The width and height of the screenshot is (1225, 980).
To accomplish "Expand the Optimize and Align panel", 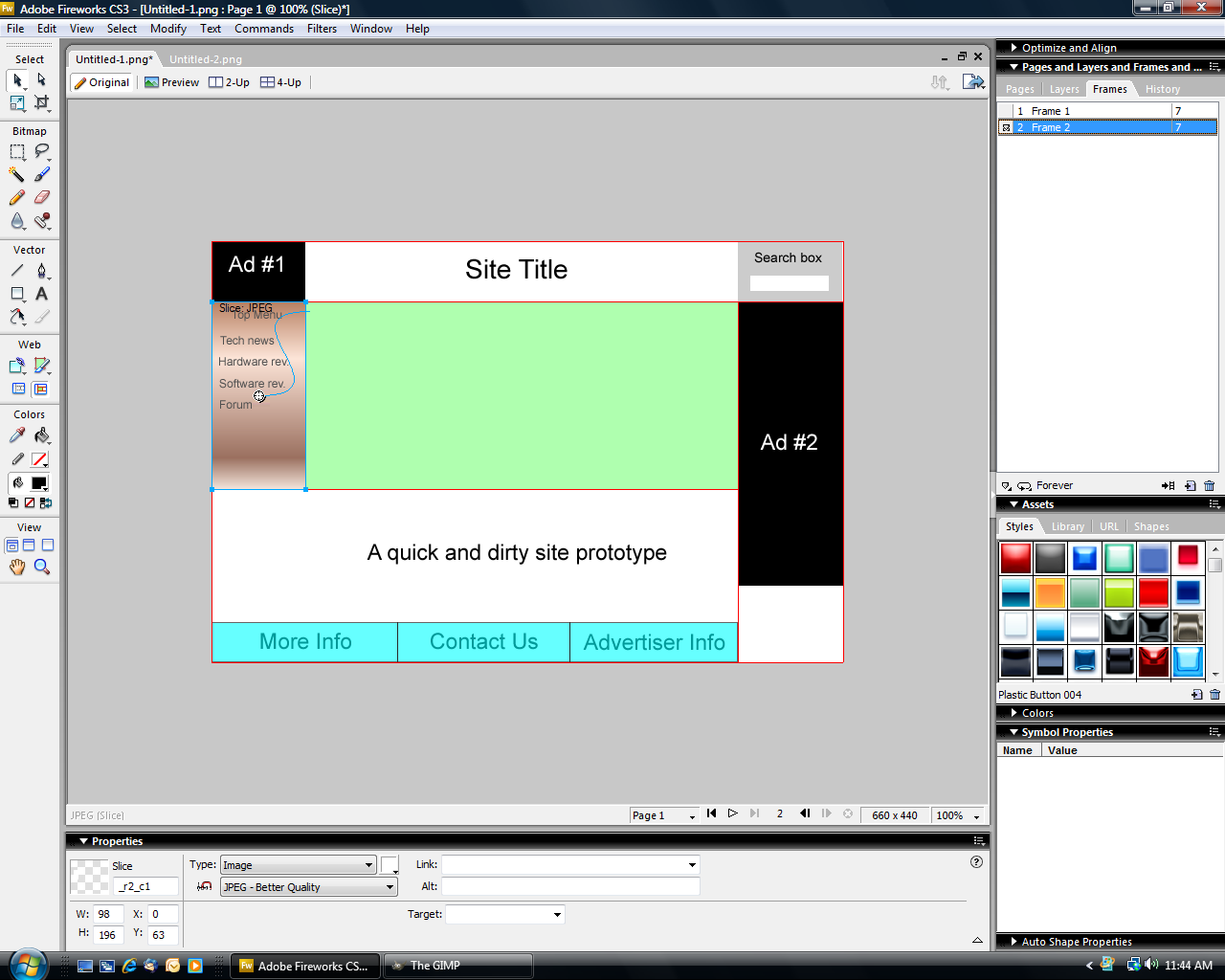I will (1068, 48).
